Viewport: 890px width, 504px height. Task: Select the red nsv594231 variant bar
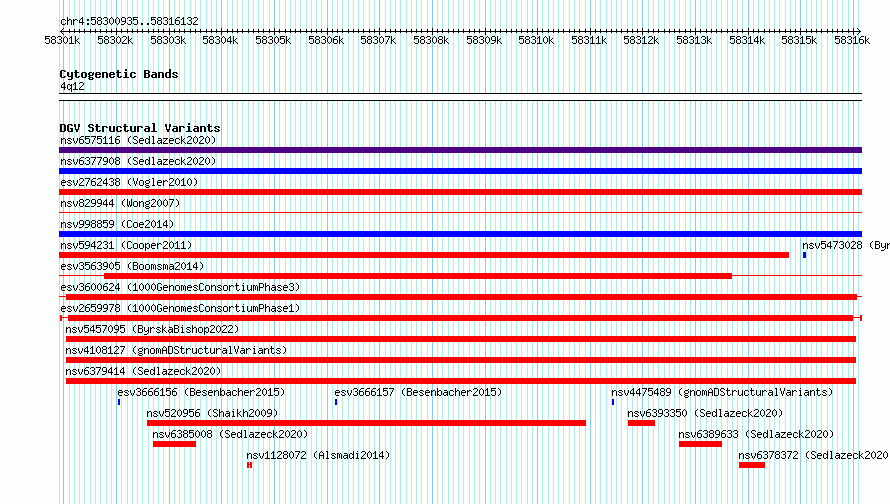click(424, 255)
